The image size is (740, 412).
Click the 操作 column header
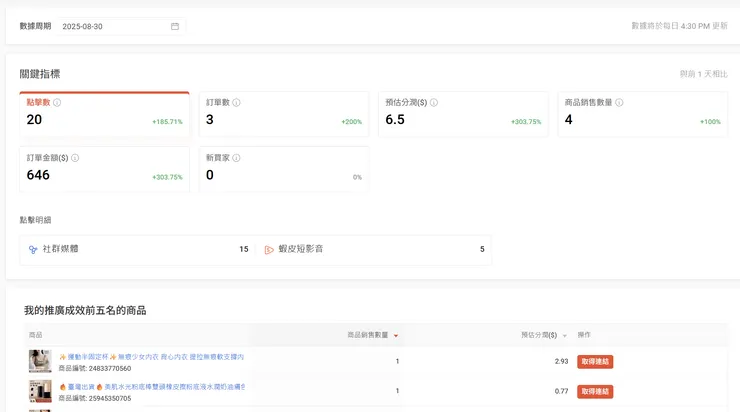(x=584, y=335)
